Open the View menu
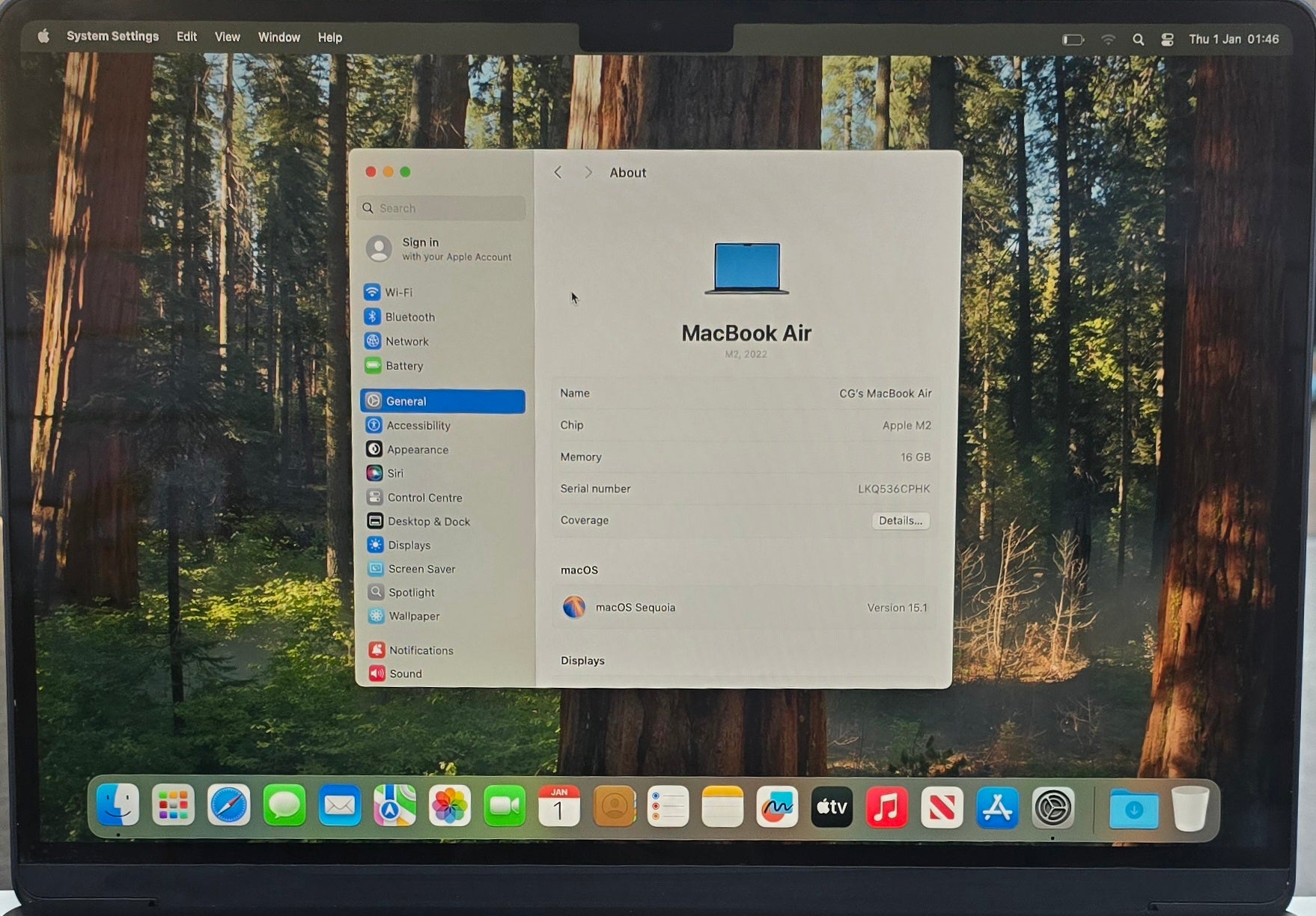The image size is (1316, 916). tap(228, 37)
